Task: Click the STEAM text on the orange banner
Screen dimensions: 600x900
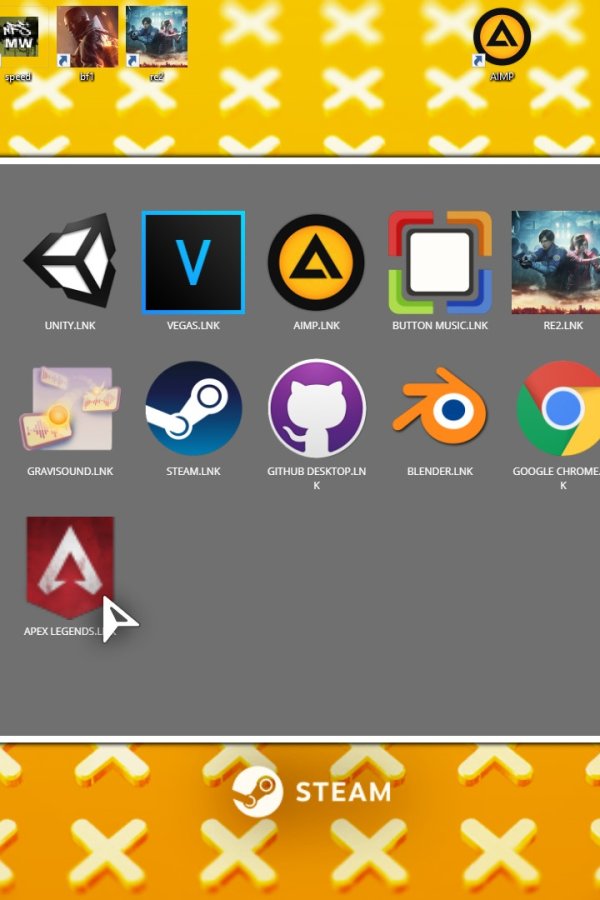Action: pyautogui.click(x=343, y=792)
